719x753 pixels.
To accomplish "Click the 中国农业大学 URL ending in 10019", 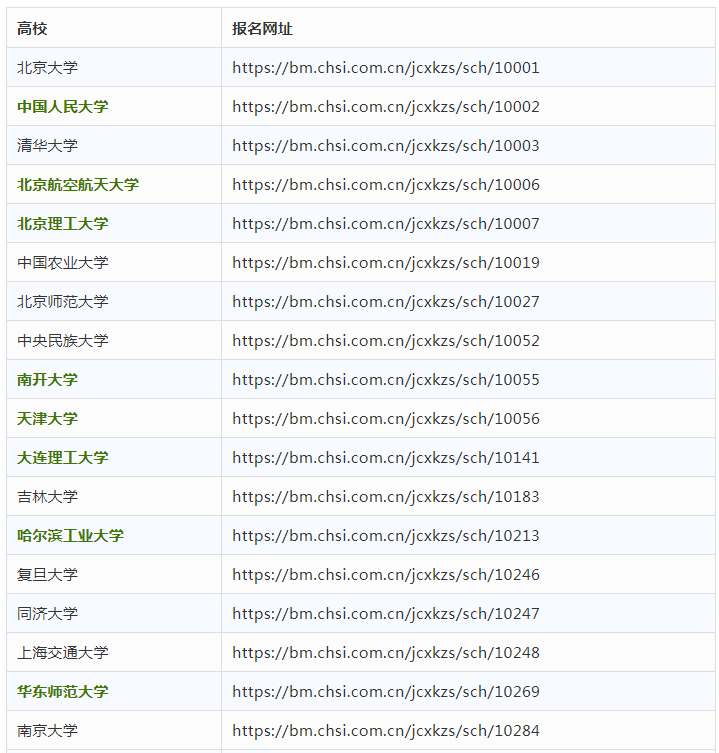I will (x=385, y=263).
